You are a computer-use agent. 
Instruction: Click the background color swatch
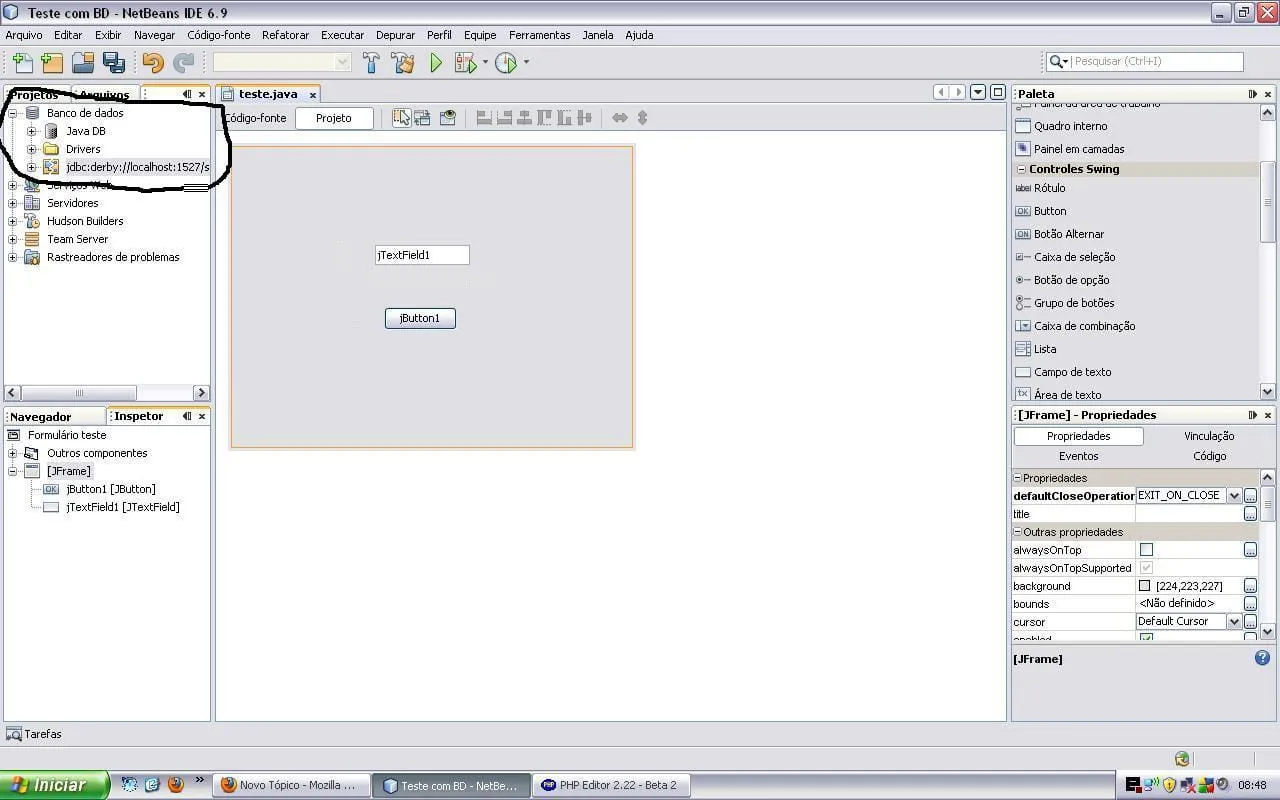click(x=1145, y=586)
